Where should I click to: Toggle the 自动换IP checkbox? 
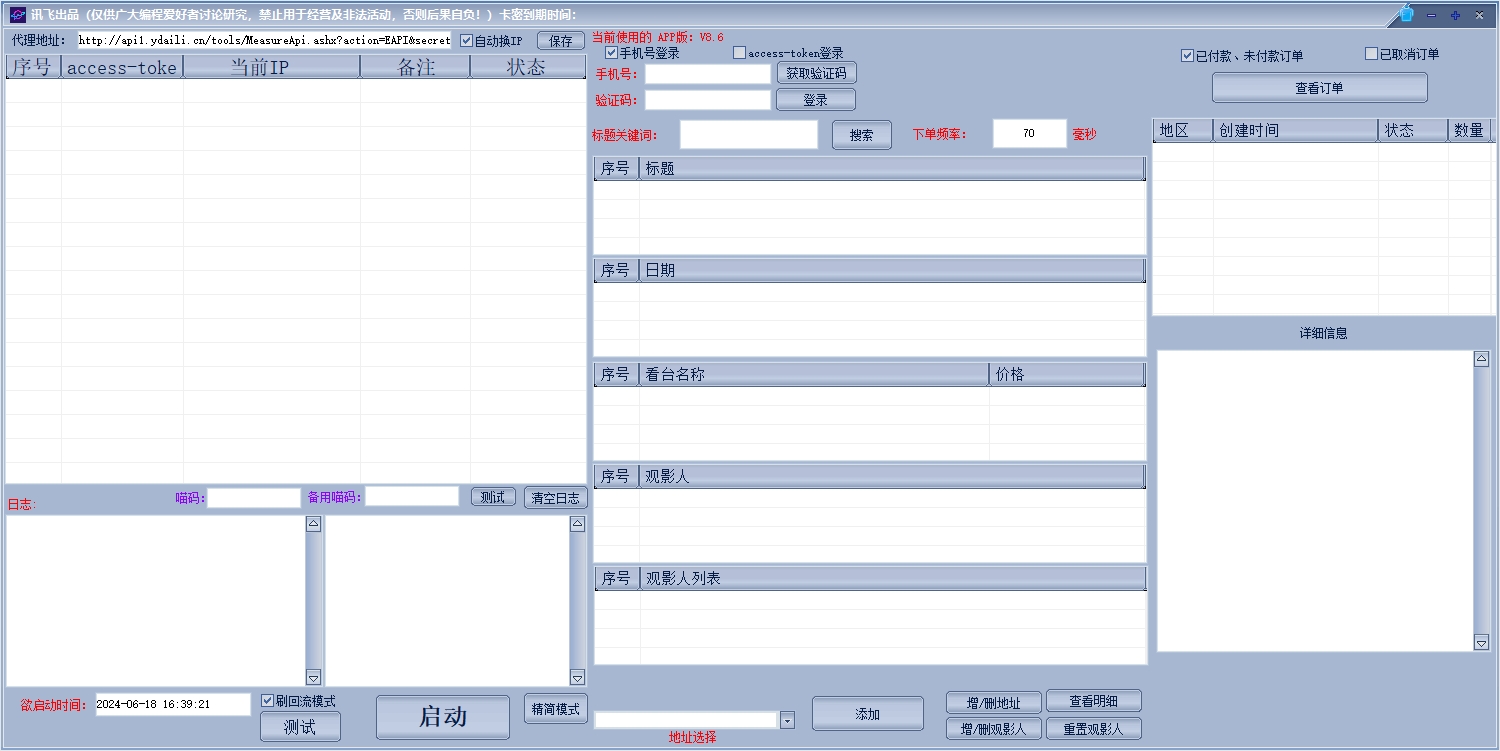pyautogui.click(x=467, y=41)
